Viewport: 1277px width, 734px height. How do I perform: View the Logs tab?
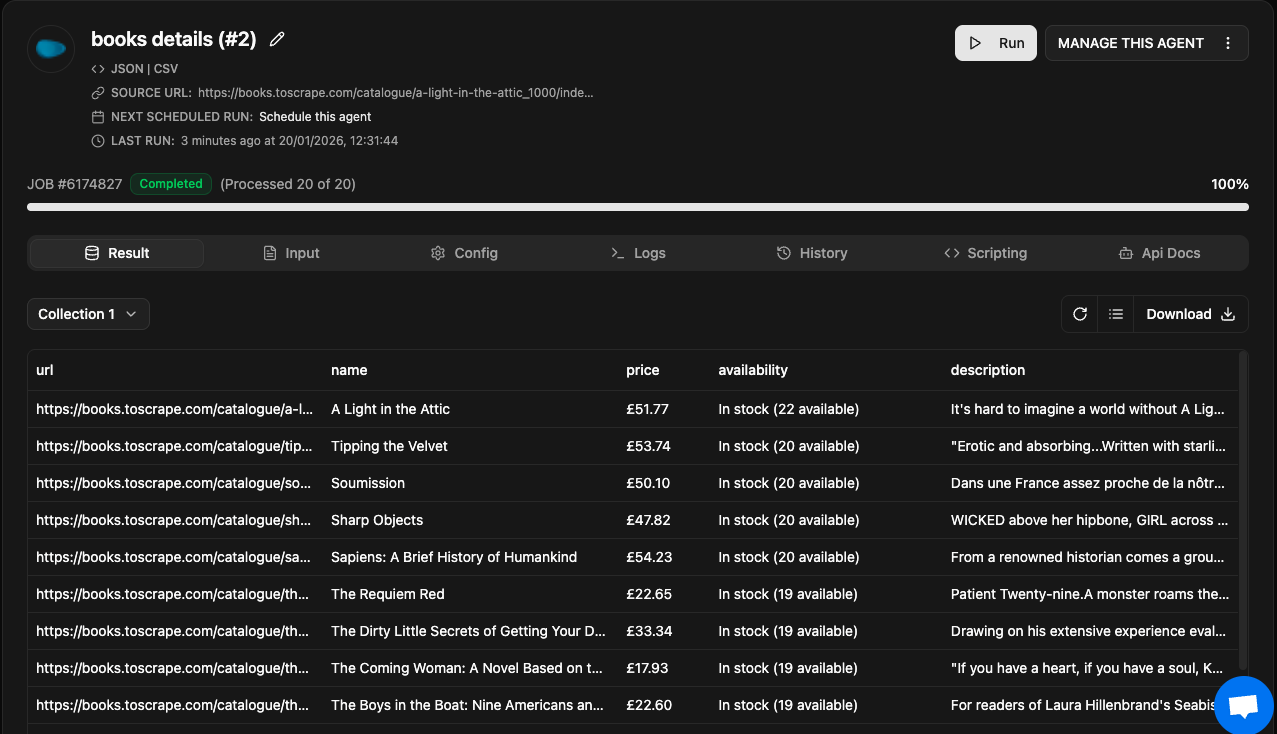pyautogui.click(x=638, y=253)
